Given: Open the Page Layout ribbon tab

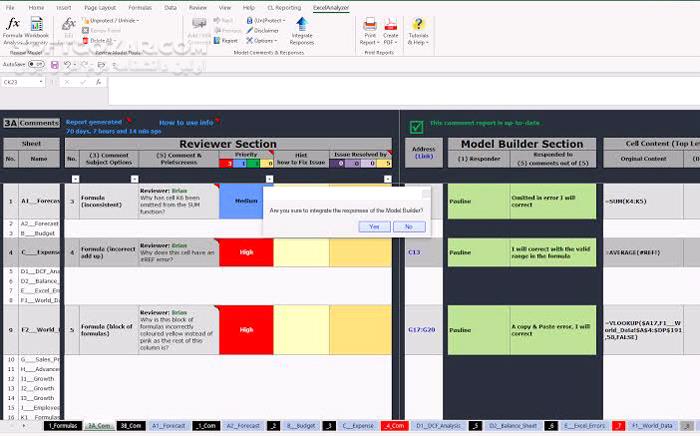Looking at the screenshot, I should point(100,8).
